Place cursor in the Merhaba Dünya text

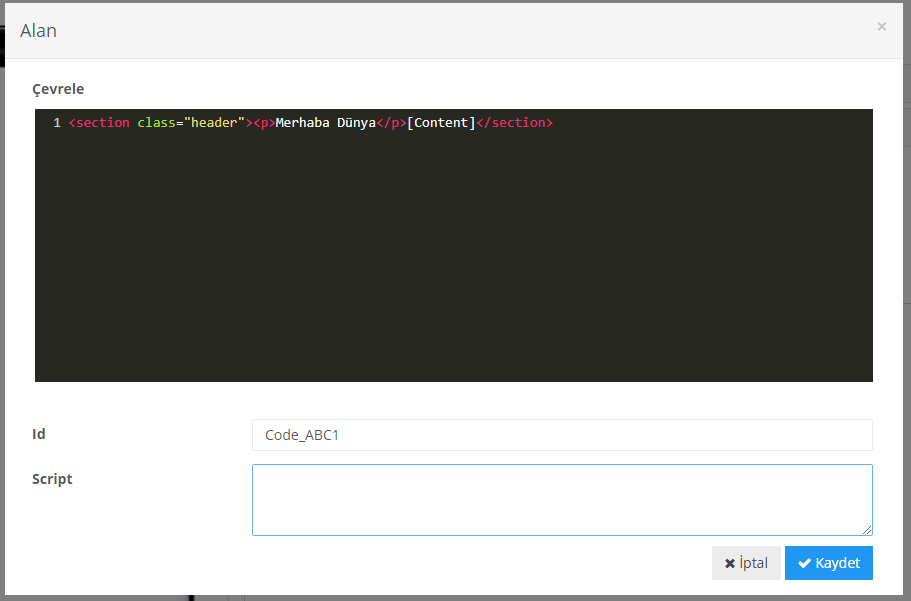[x=325, y=123]
